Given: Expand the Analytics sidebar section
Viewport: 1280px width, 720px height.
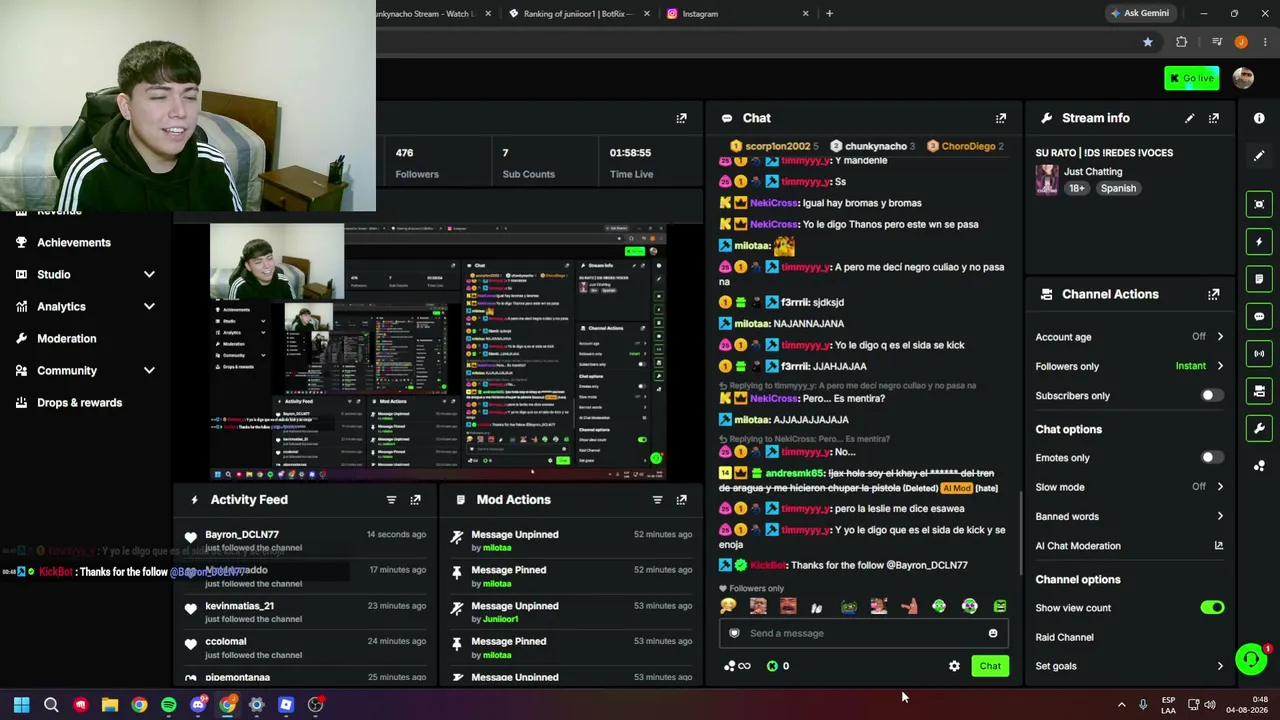Looking at the screenshot, I should tap(149, 306).
